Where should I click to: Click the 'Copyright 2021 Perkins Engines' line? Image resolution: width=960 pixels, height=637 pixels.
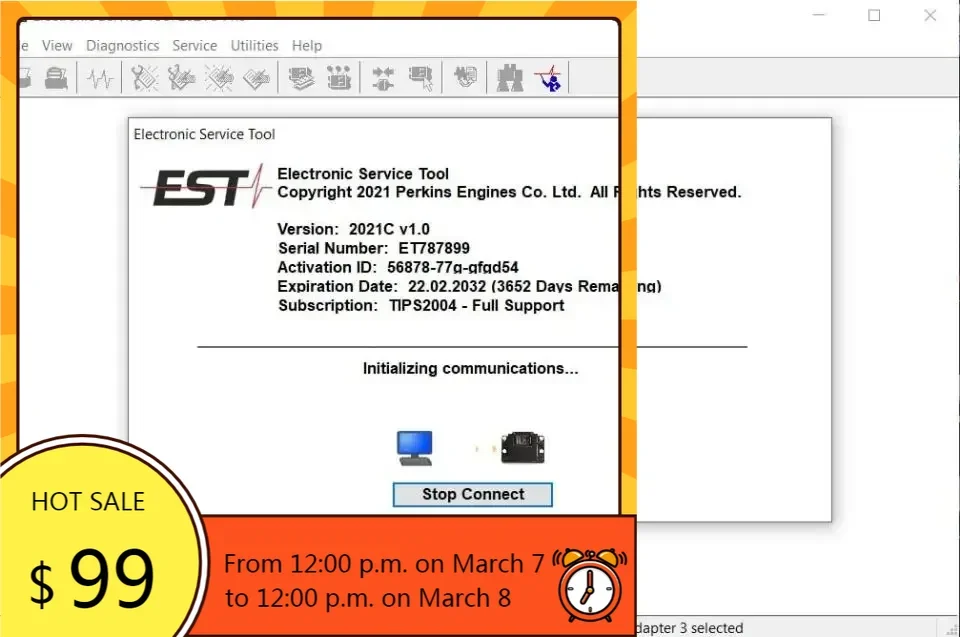click(x=509, y=192)
